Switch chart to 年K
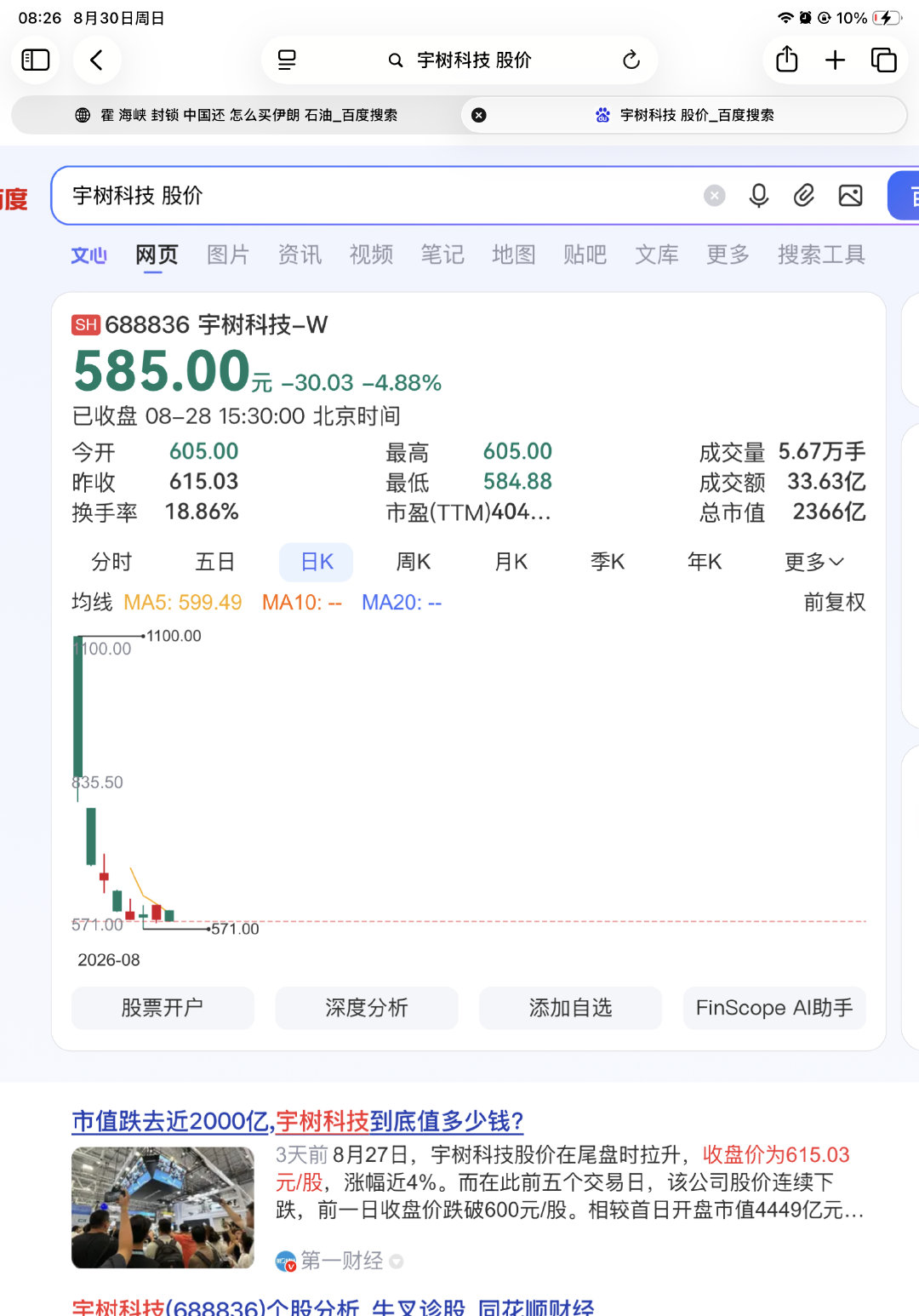The width and height of the screenshot is (919, 1316). point(705,562)
